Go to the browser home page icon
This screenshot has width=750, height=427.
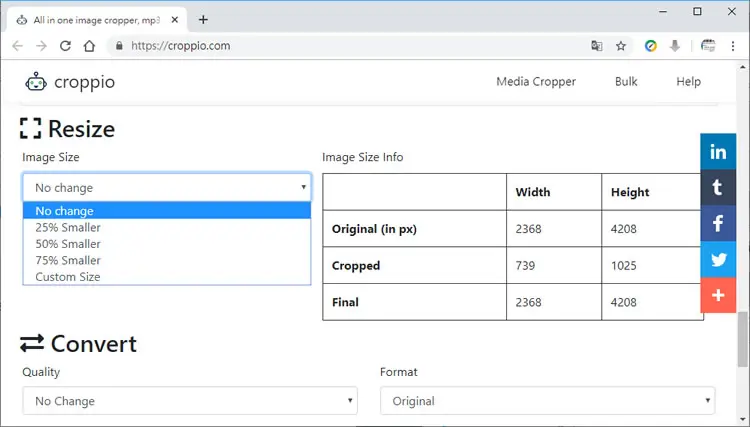coord(89,46)
